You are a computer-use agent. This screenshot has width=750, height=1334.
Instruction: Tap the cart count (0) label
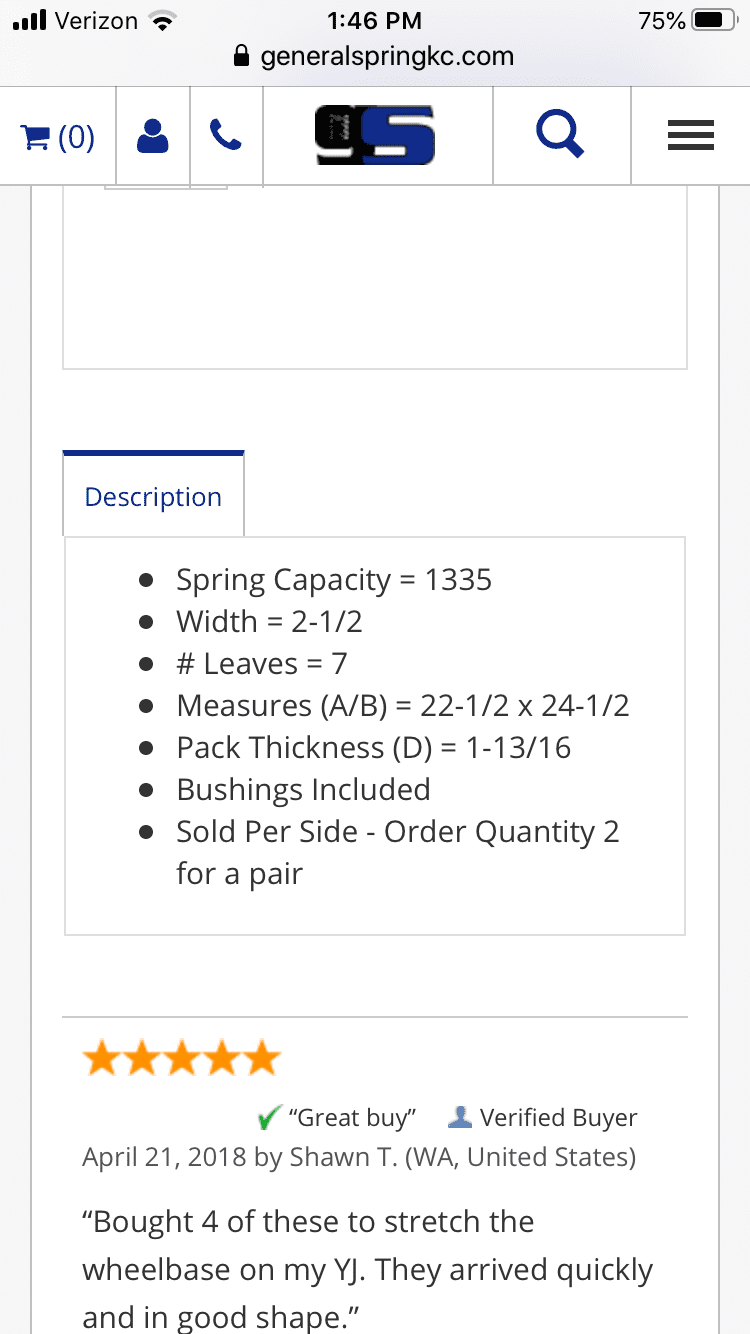point(77,136)
